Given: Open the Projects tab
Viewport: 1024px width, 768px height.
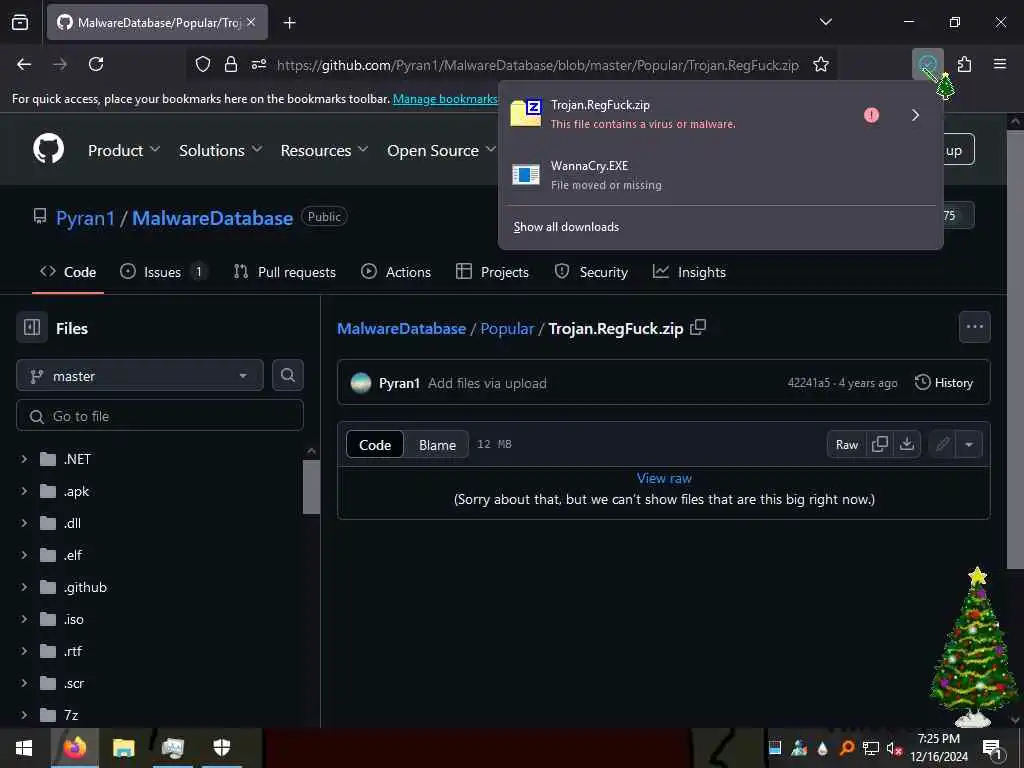Looking at the screenshot, I should click(492, 272).
